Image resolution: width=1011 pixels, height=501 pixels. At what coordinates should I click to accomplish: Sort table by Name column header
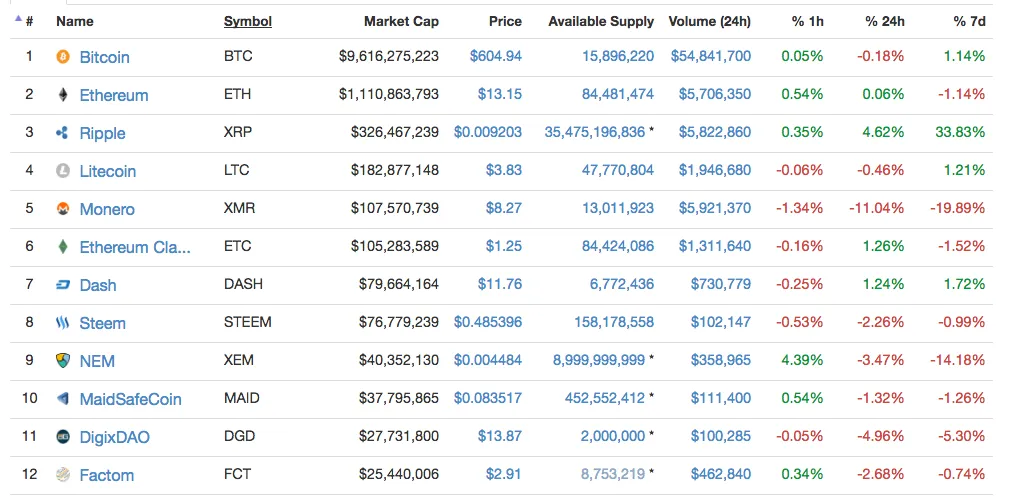75,21
